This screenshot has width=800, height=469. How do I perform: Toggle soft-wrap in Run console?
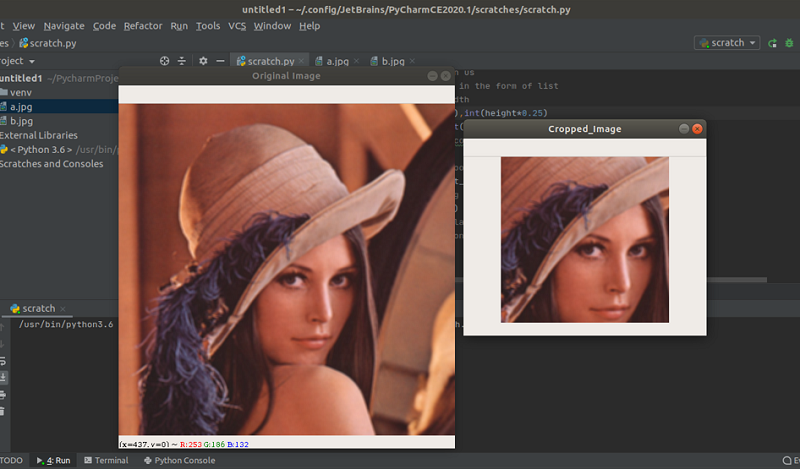pos(3,361)
